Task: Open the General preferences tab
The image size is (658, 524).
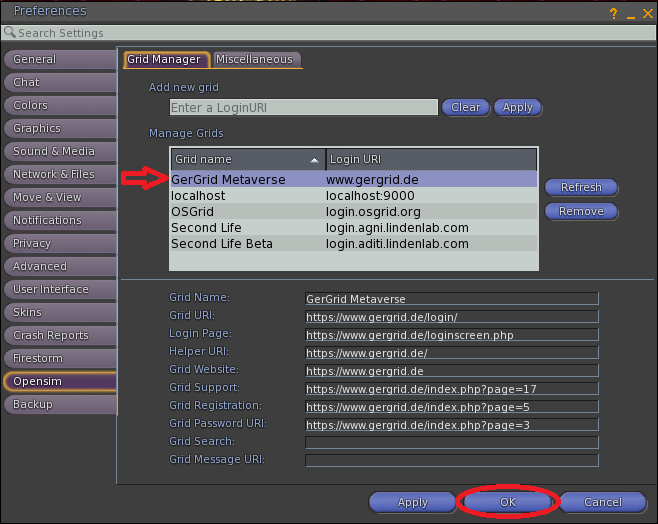Action: [x=60, y=59]
